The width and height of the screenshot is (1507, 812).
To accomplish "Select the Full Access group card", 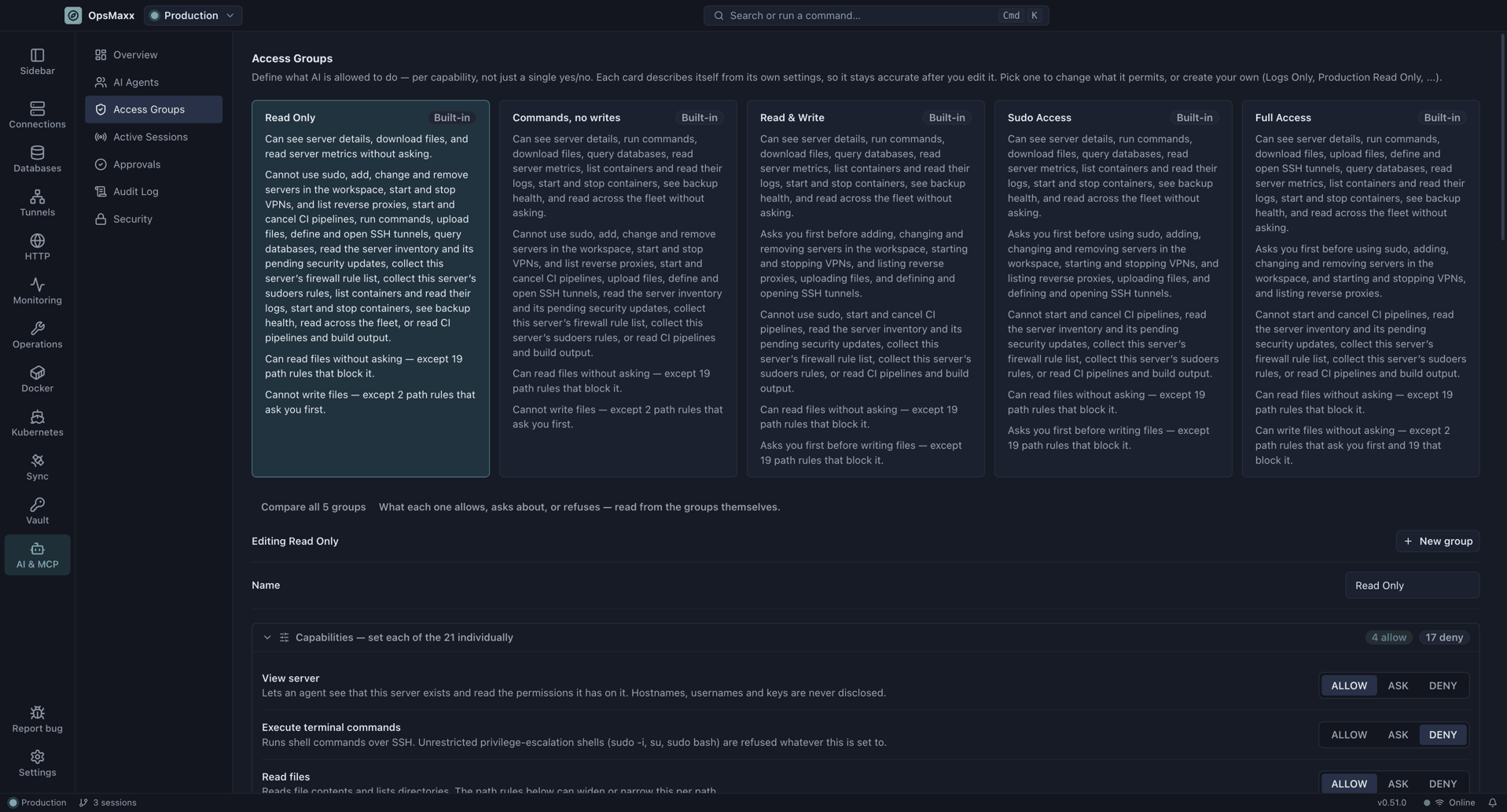I will click(x=1361, y=288).
